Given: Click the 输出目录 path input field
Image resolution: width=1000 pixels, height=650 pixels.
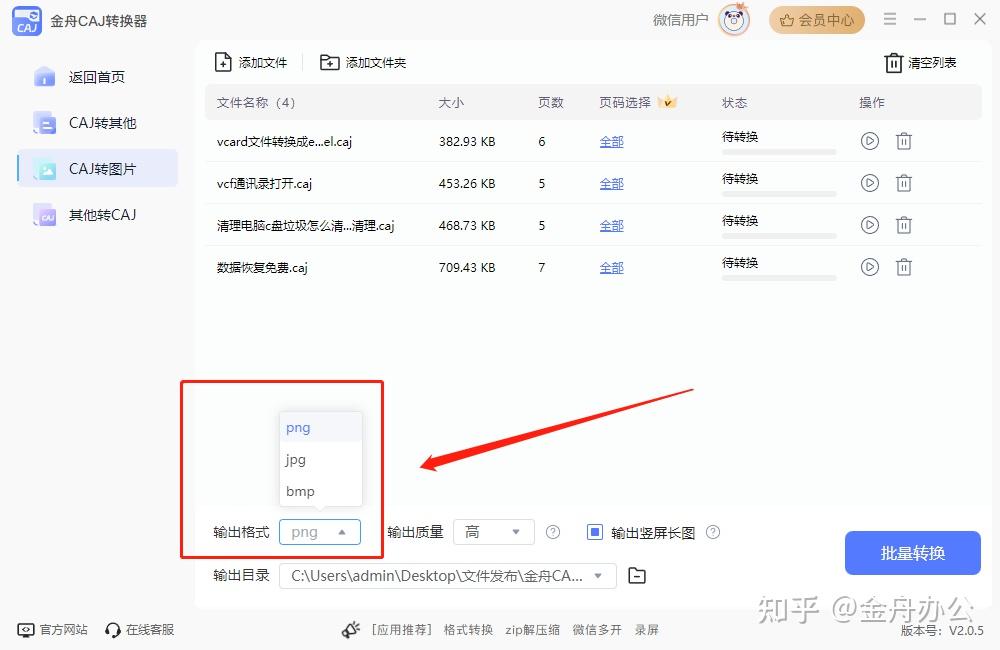Looking at the screenshot, I should point(440,576).
